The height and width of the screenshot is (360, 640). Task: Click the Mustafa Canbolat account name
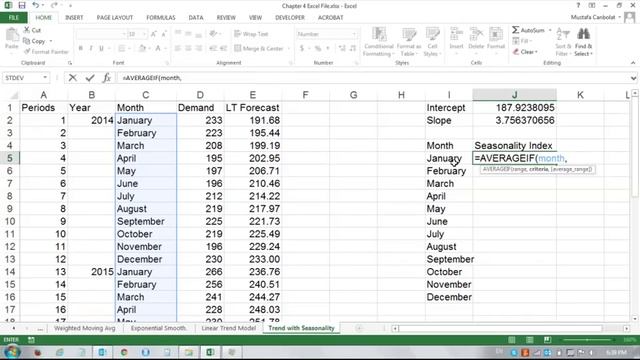coord(593,17)
